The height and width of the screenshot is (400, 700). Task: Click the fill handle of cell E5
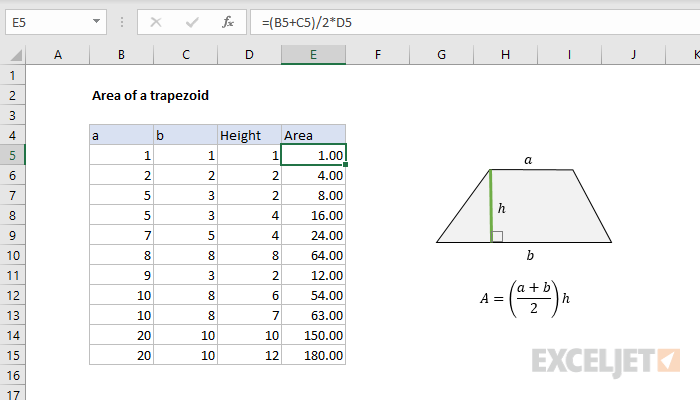[x=346, y=165]
